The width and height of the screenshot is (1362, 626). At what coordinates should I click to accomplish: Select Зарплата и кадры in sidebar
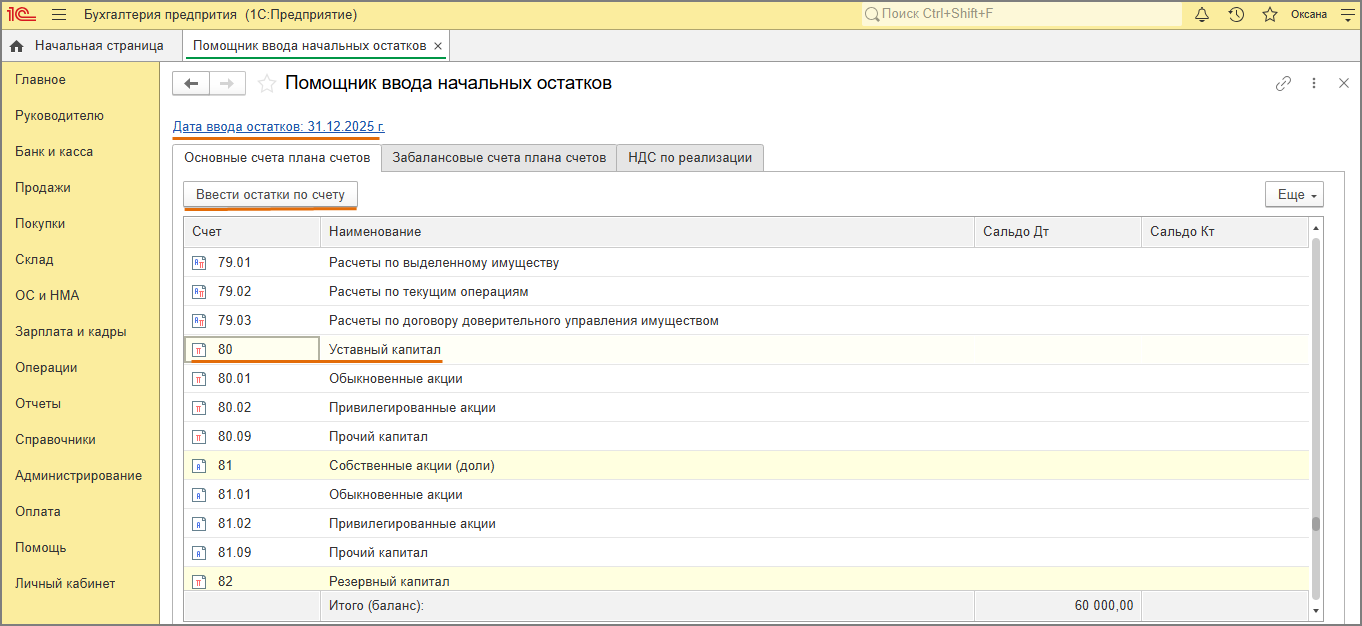[70, 332]
